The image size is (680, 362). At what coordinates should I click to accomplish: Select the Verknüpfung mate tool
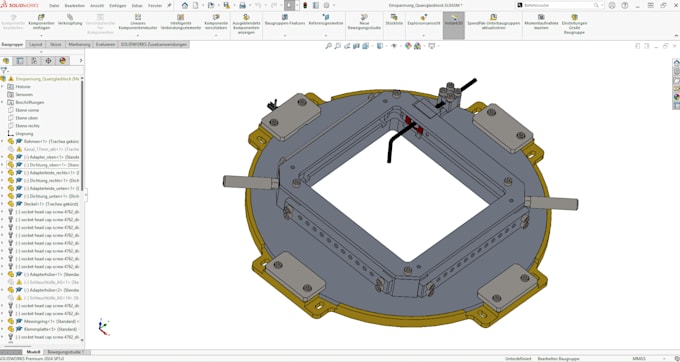pos(70,17)
